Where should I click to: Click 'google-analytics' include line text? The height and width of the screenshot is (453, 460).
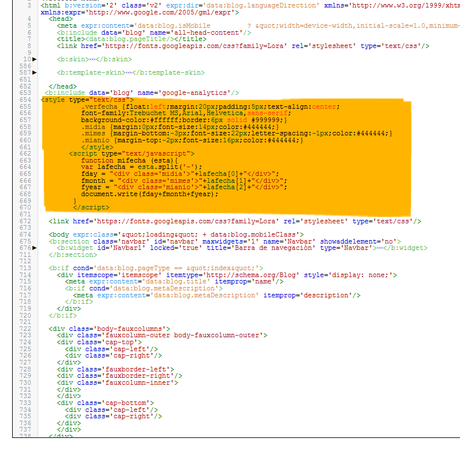(x=142, y=93)
